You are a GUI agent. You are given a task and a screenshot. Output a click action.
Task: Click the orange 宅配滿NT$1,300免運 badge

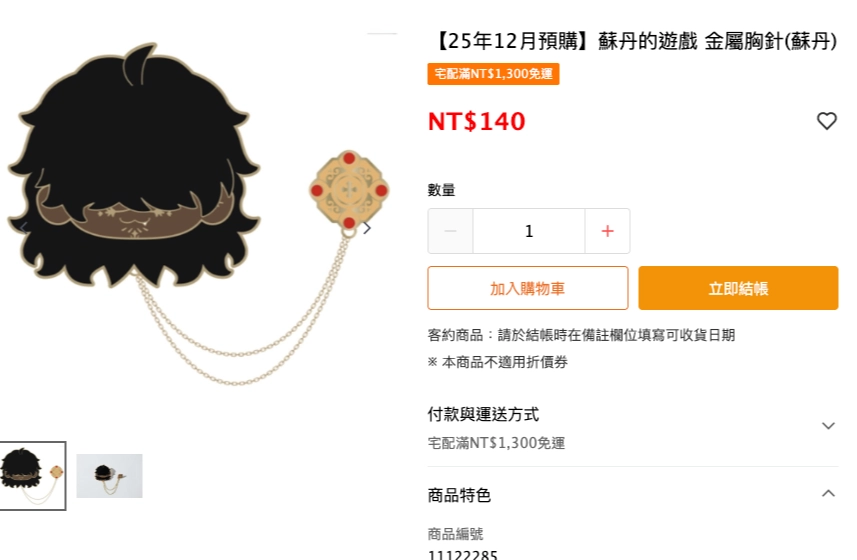click(493, 74)
